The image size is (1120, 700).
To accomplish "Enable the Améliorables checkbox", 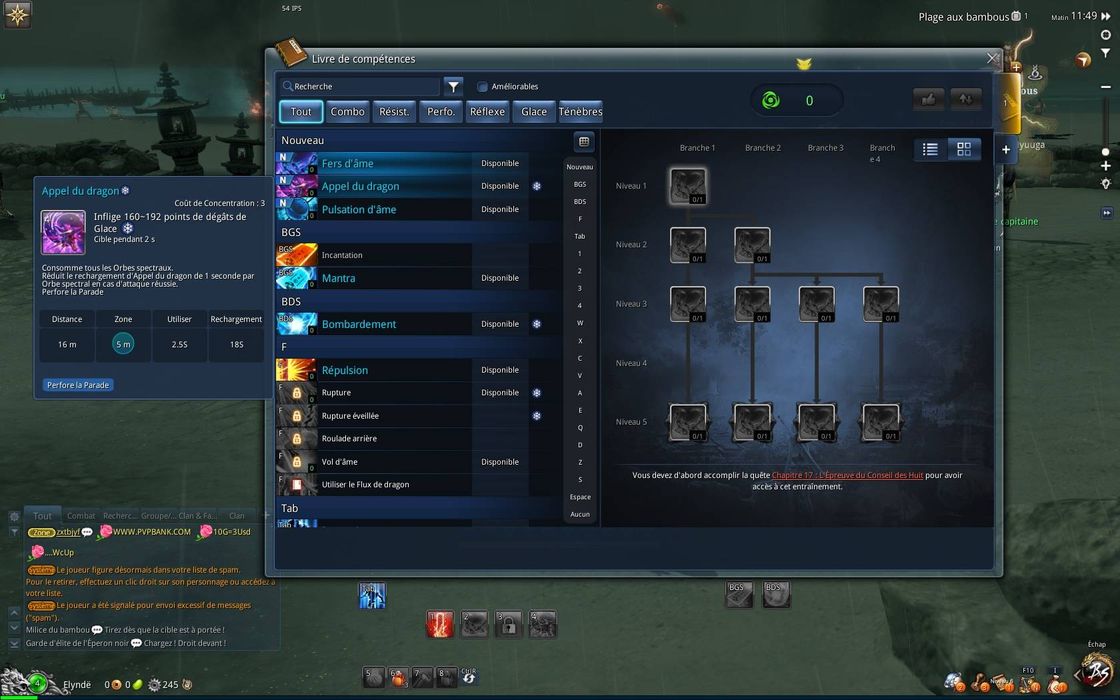I will tap(483, 87).
